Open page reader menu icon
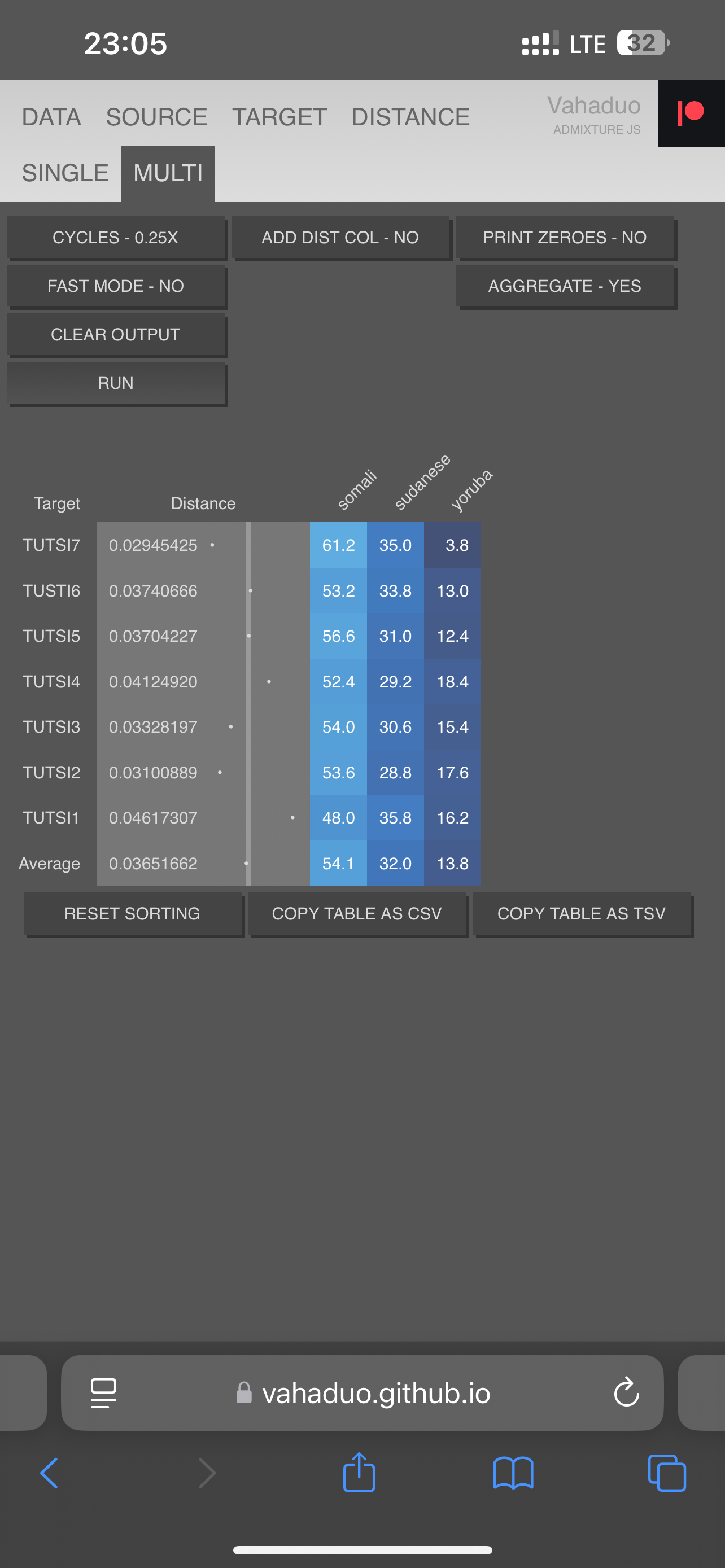 point(103,1392)
